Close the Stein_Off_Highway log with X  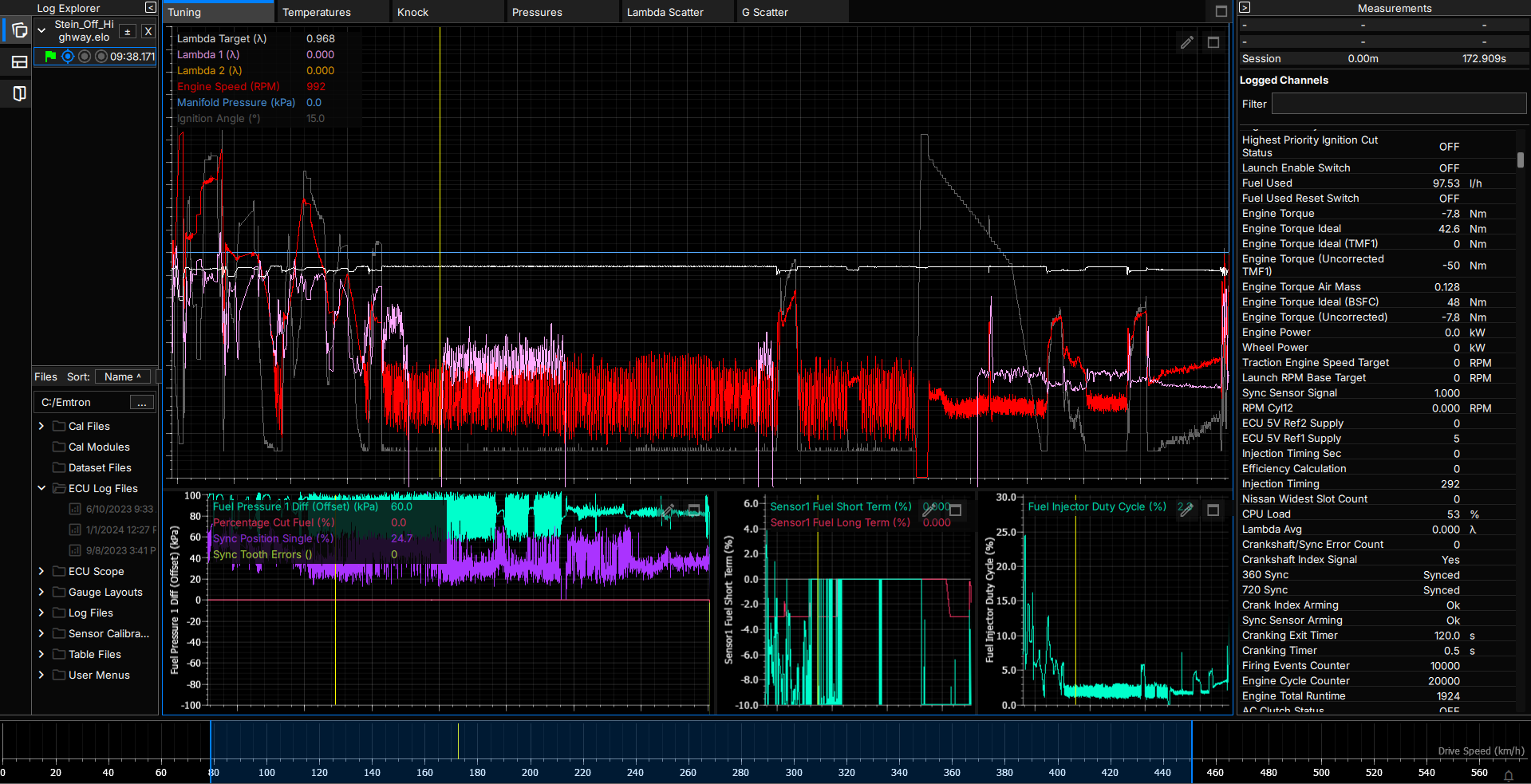click(148, 32)
